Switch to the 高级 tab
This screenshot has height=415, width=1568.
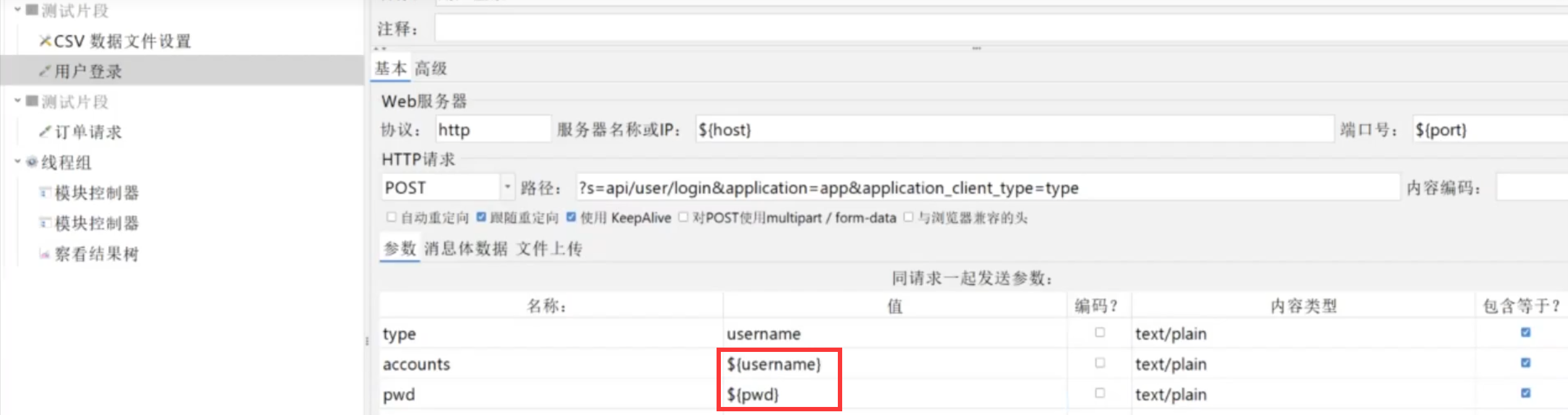coord(431,68)
